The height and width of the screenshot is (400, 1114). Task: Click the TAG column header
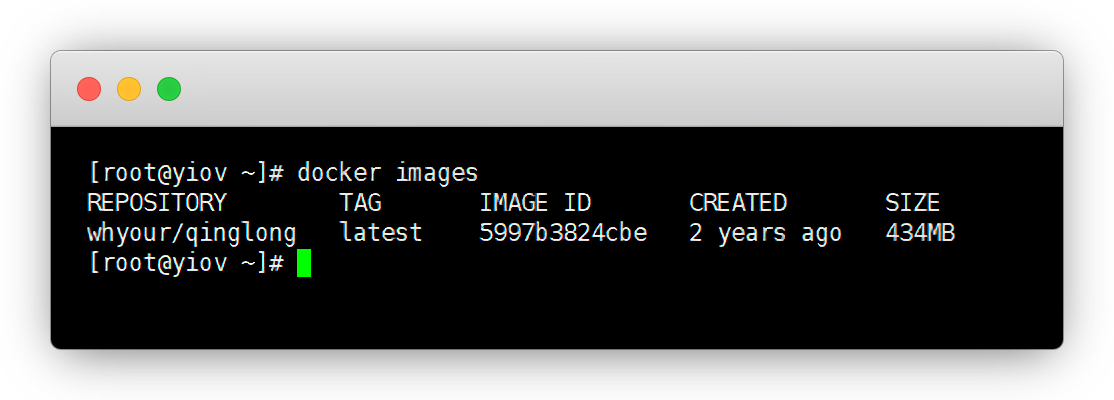pyautogui.click(x=360, y=203)
